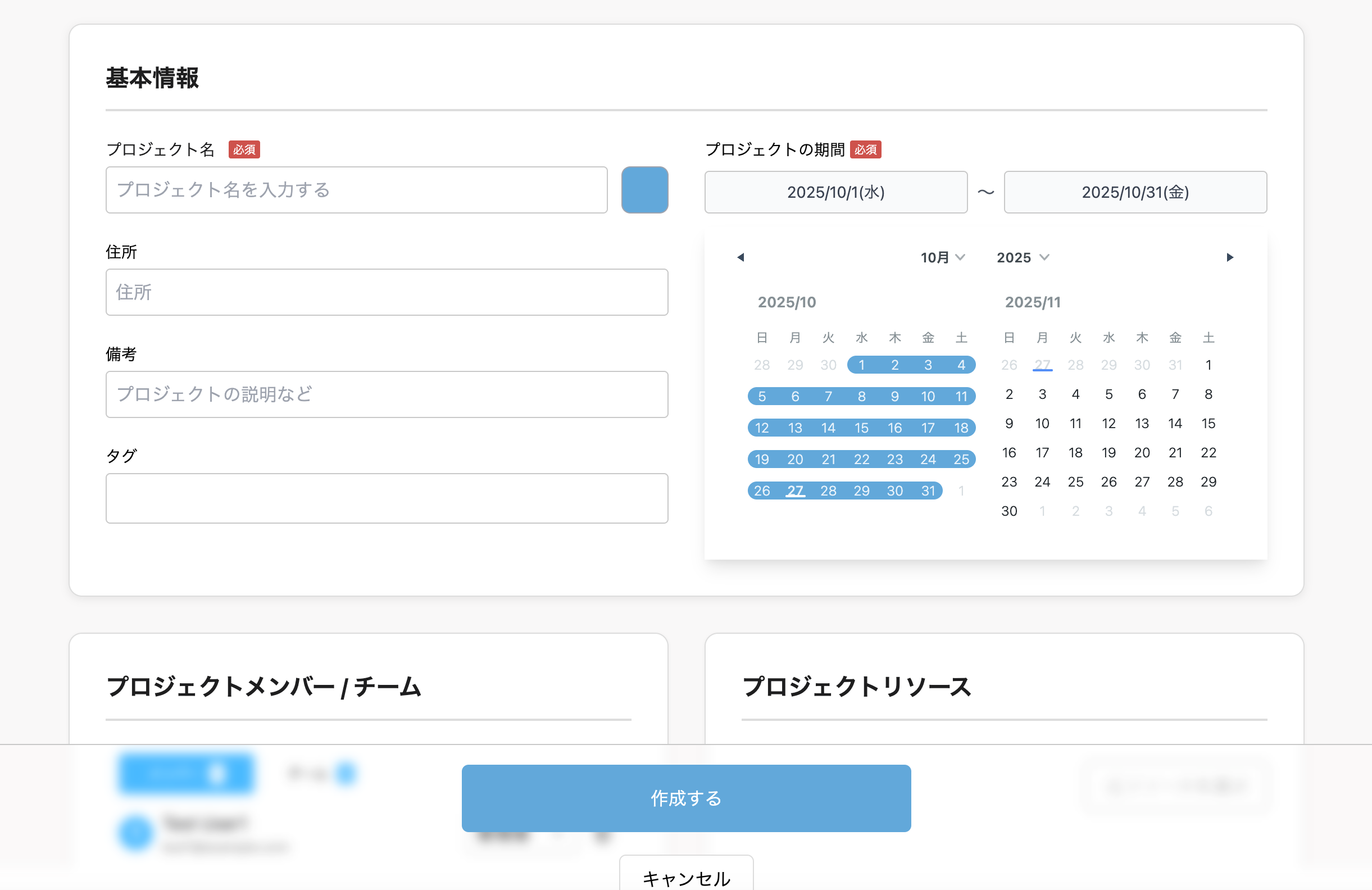Click the project color swatch
The height and width of the screenshot is (890, 1372).
[x=644, y=190]
